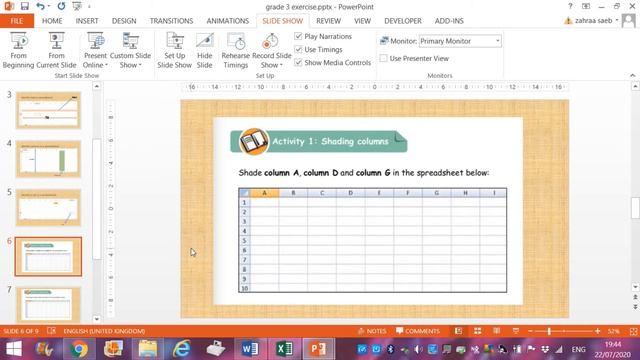Image resolution: width=640 pixels, height=360 pixels.
Task: Open Windows Start menu
Action: point(13,349)
